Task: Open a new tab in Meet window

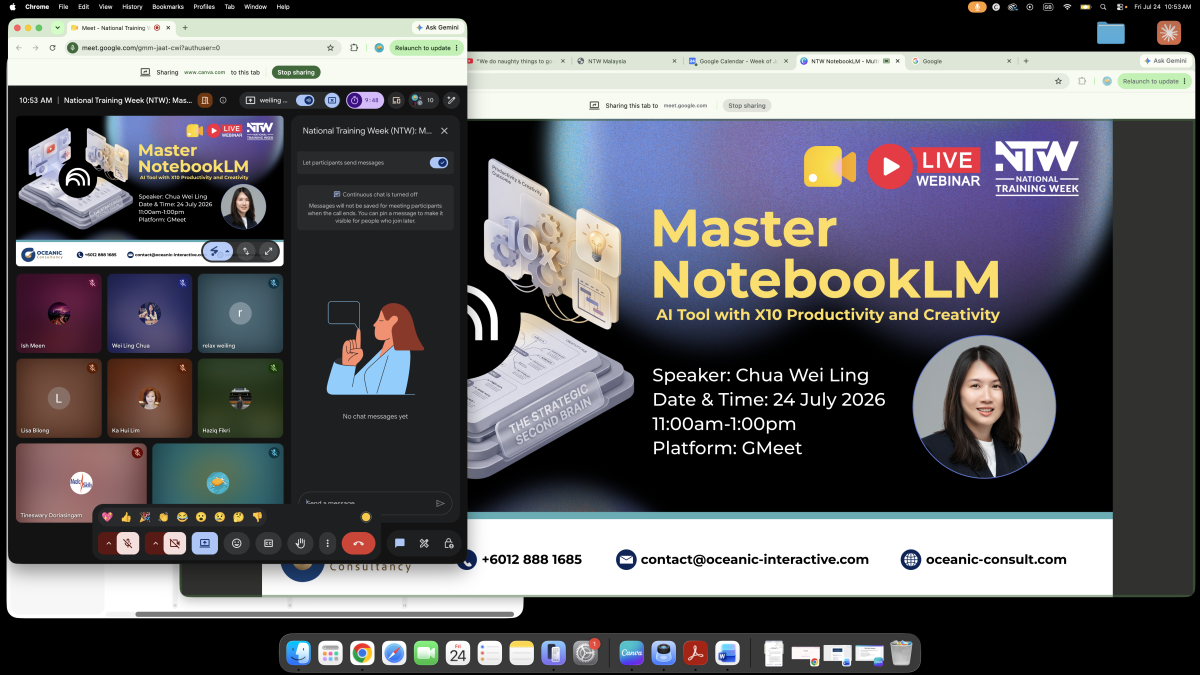Action: 185,27
